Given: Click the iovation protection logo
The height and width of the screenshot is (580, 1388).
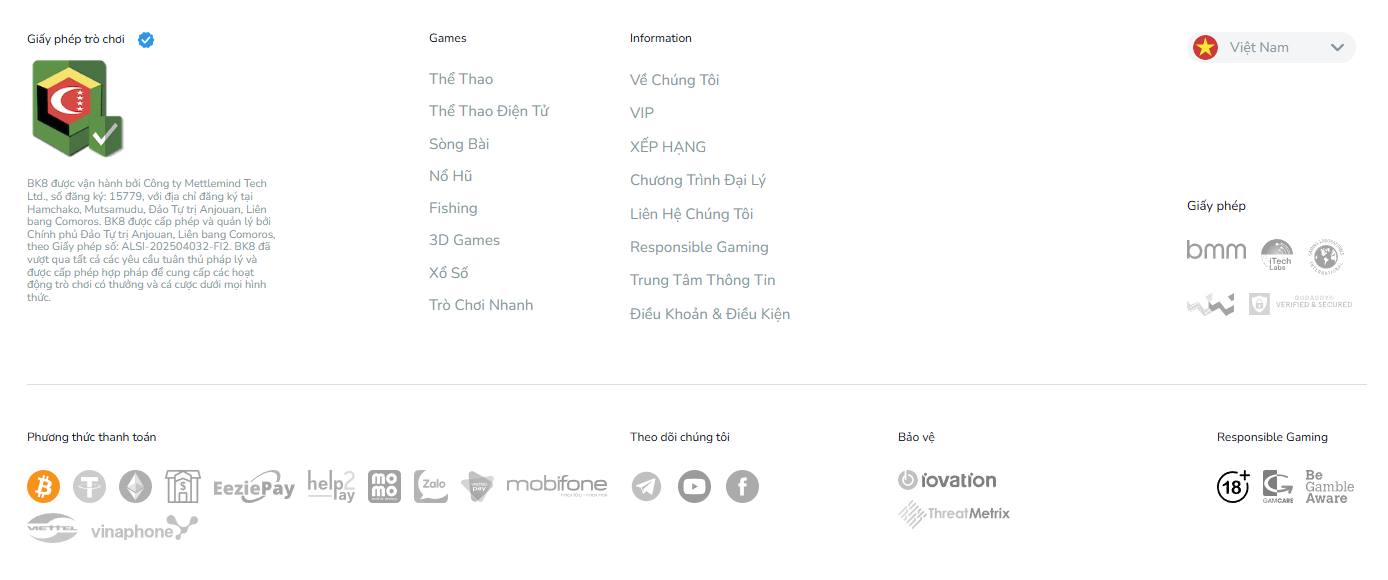Looking at the screenshot, I should [947, 480].
